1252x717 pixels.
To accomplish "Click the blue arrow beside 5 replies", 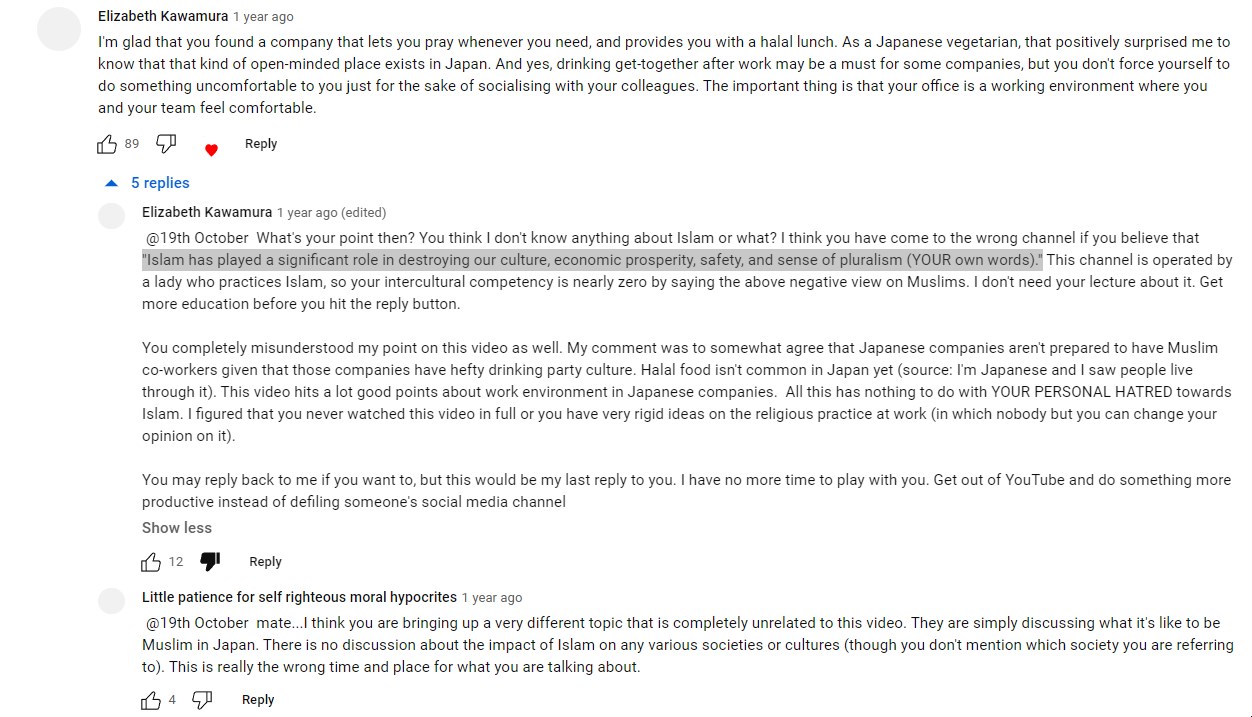I will tap(111, 183).
